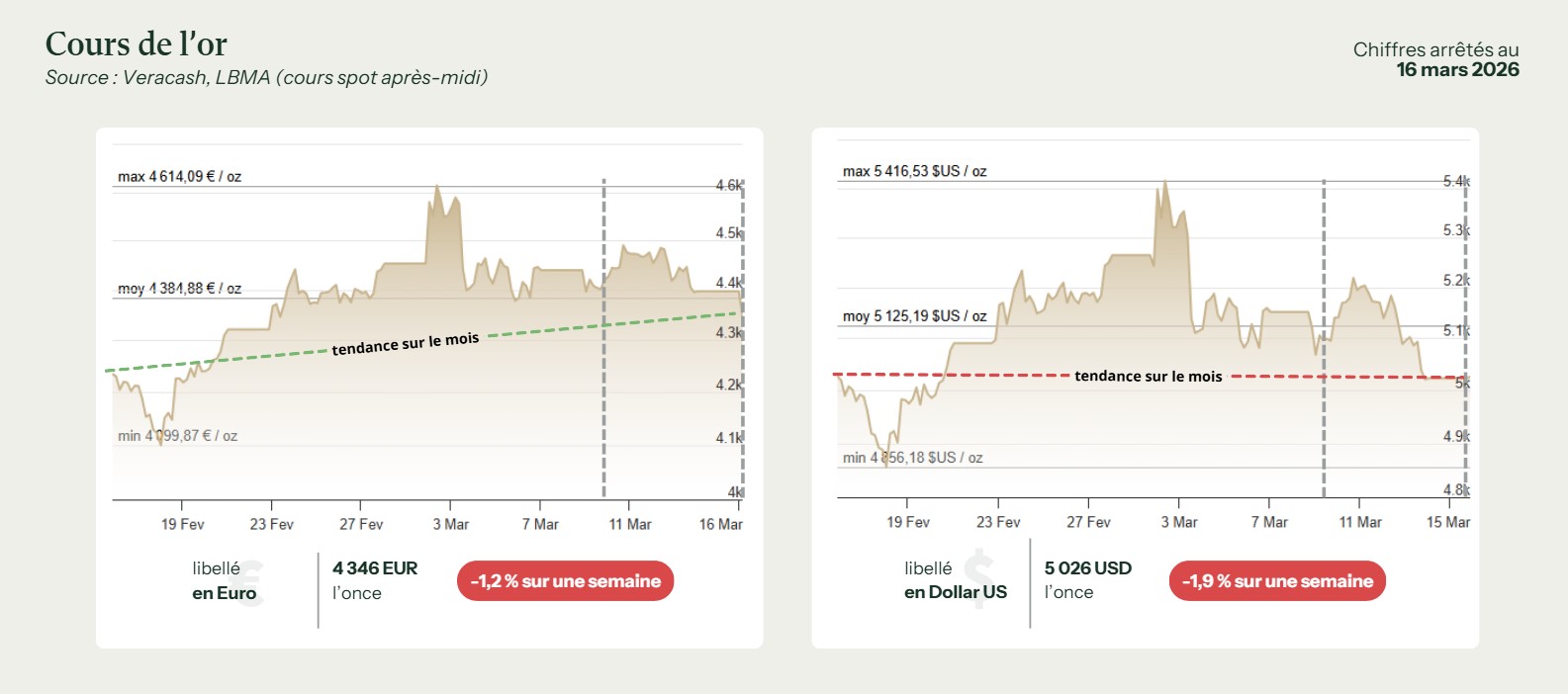The height and width of the screenshot is (694, 1568).
Task: Select the red "tendance sur le mois" label
Action: [x=1148, y=377]
